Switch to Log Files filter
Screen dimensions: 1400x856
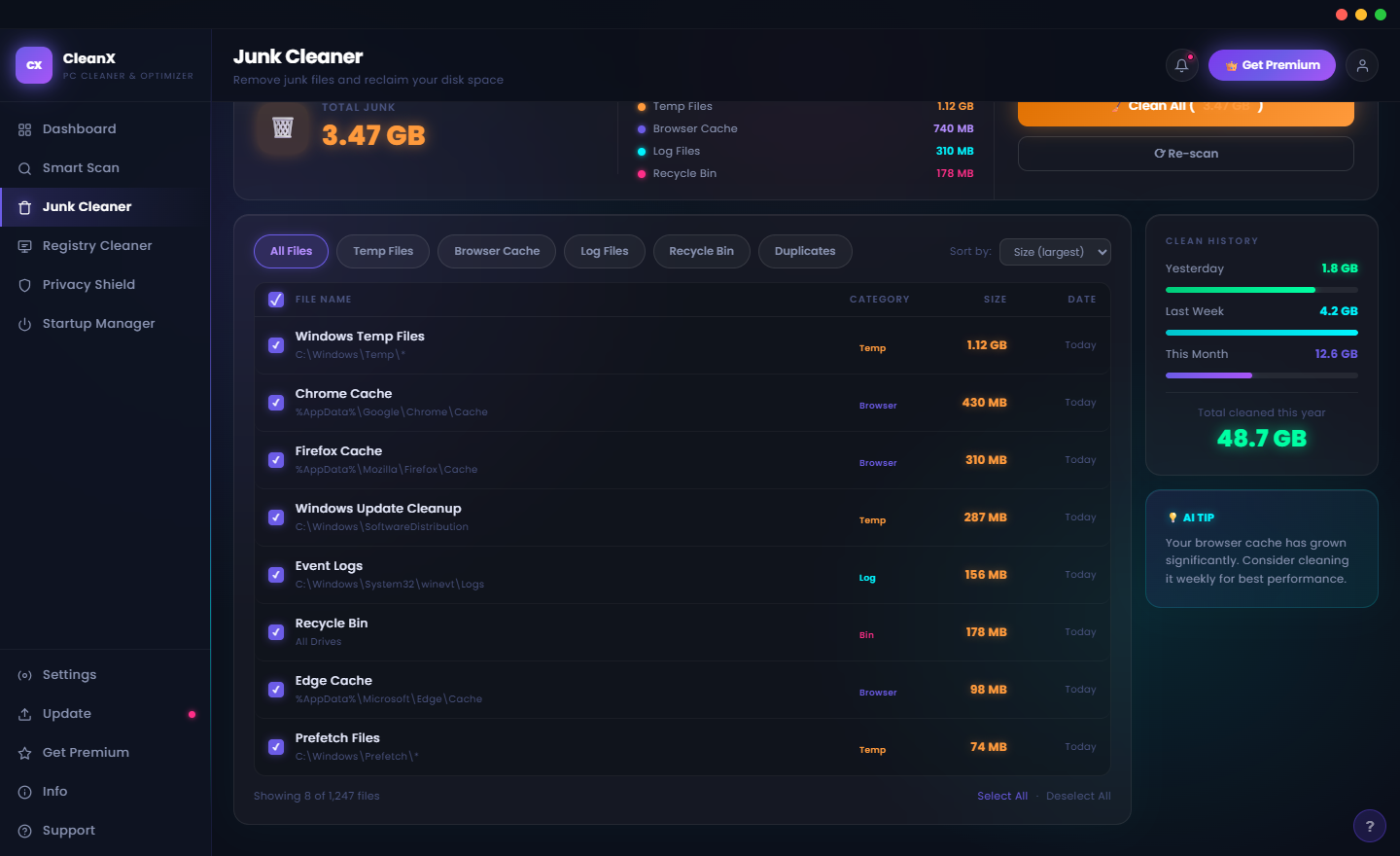click(x=605, y=251)
